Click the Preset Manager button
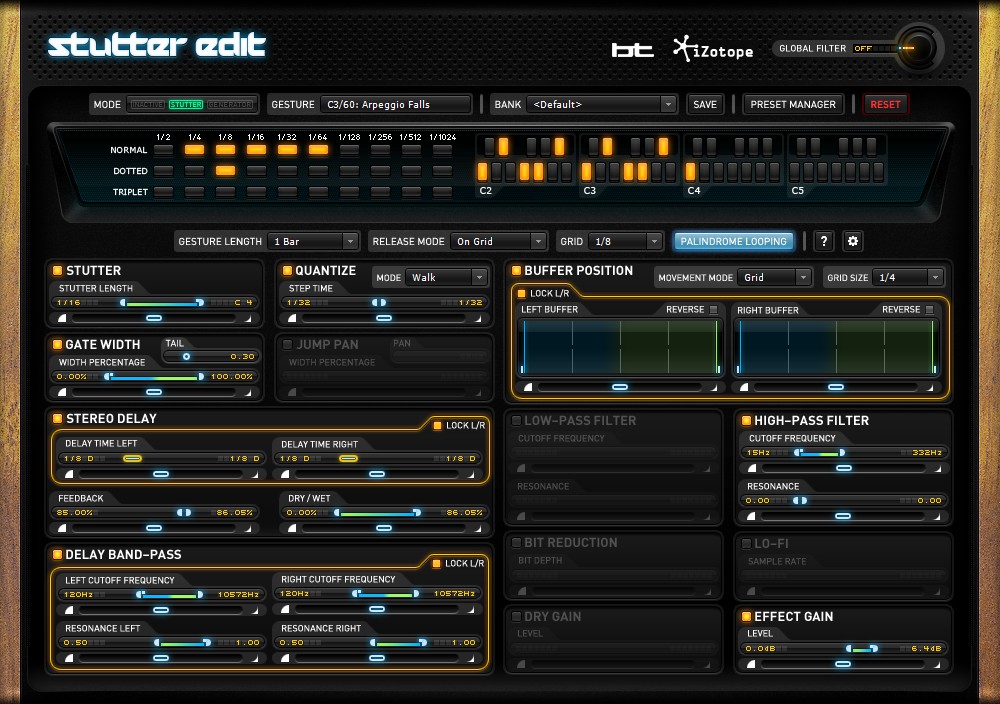 coord(793,104)
